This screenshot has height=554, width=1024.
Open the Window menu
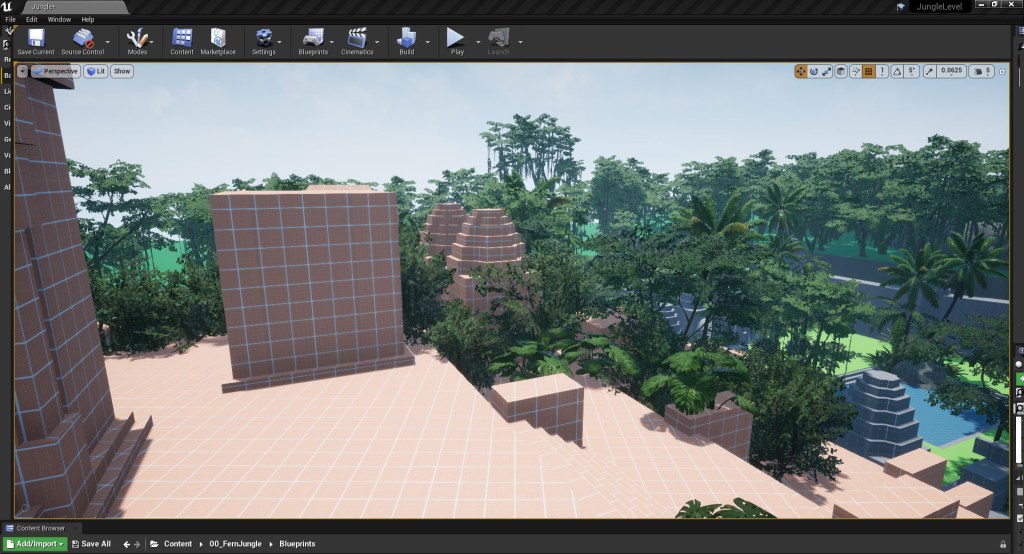(x=59, y=19)
